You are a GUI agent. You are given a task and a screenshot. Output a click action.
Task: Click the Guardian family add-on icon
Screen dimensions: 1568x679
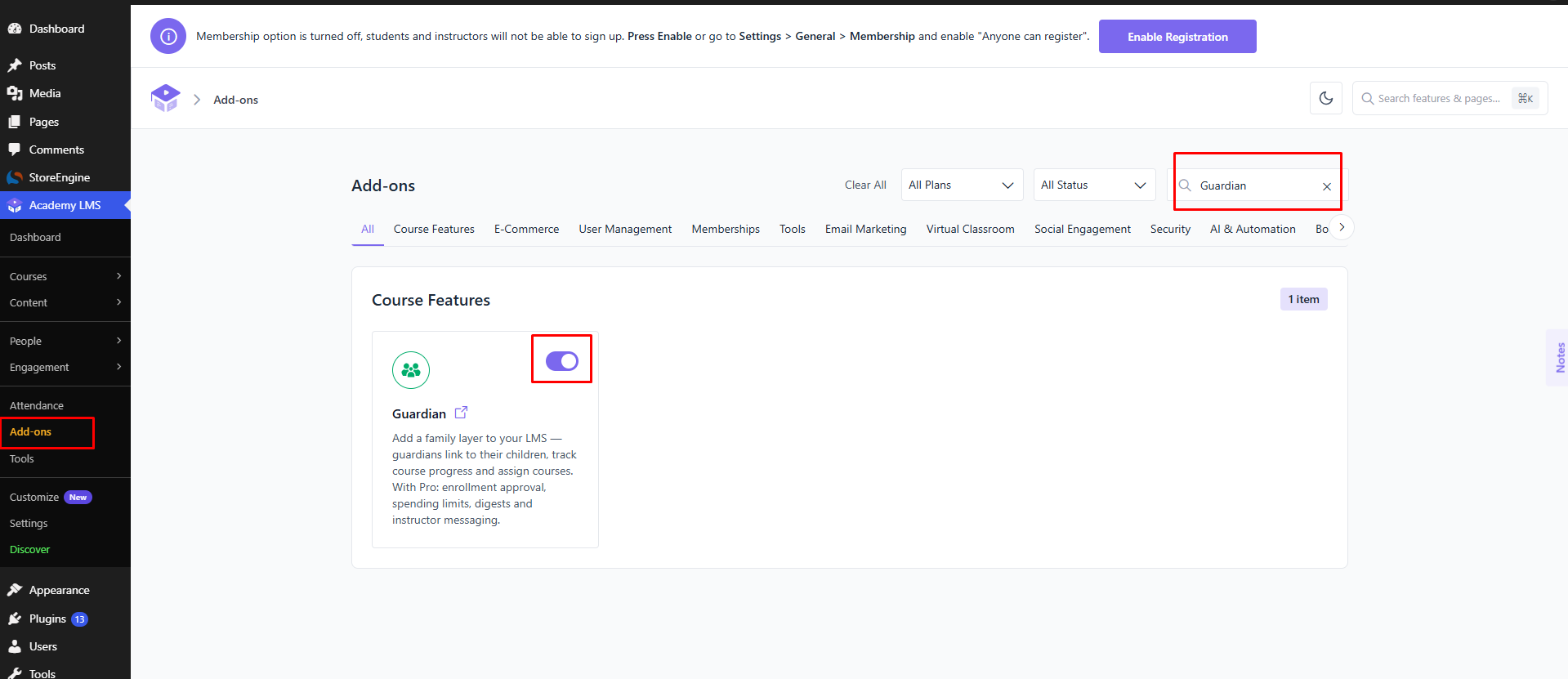(411, 370)
